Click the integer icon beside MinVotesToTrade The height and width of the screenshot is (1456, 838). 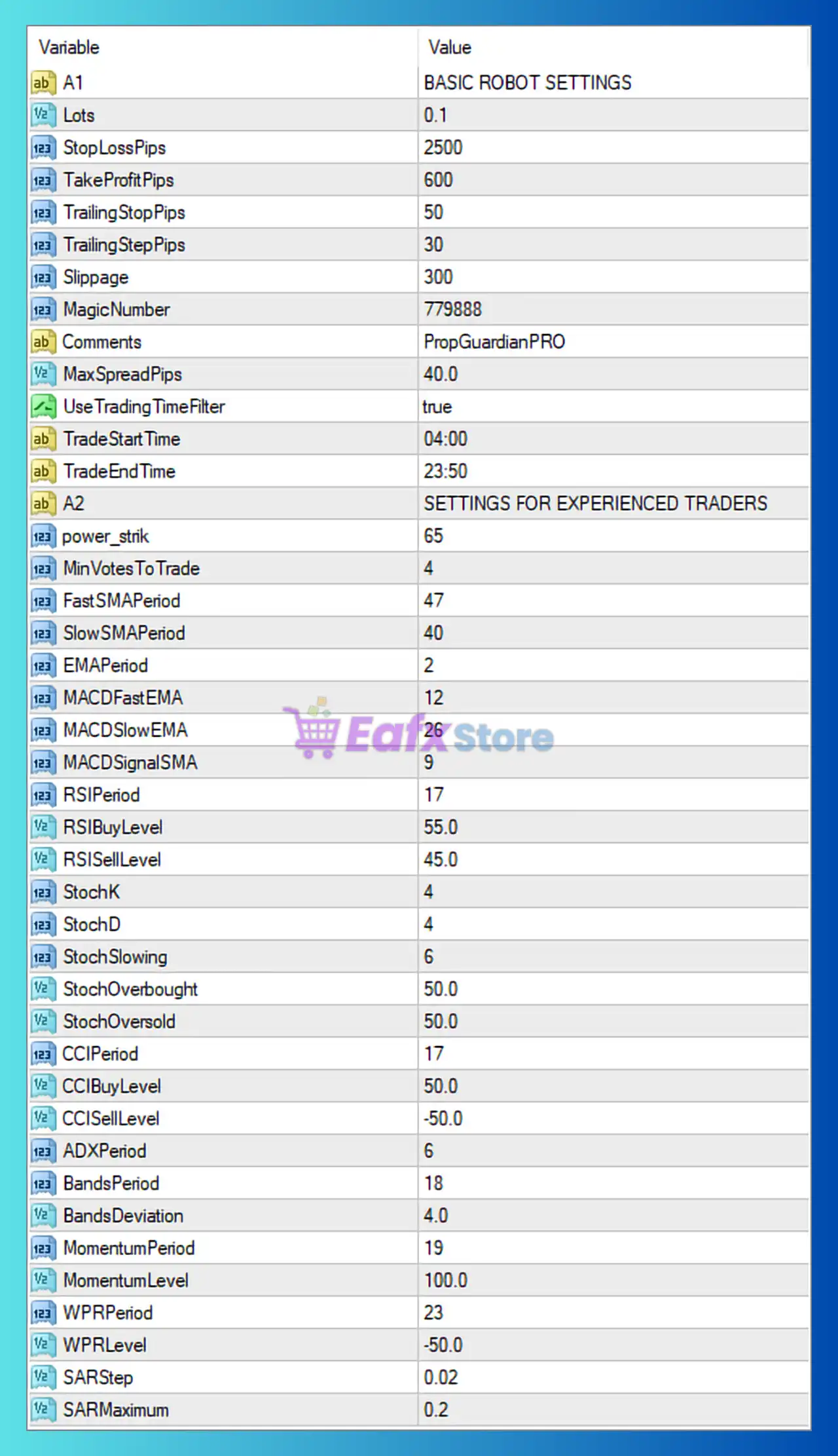coord(43,569)
